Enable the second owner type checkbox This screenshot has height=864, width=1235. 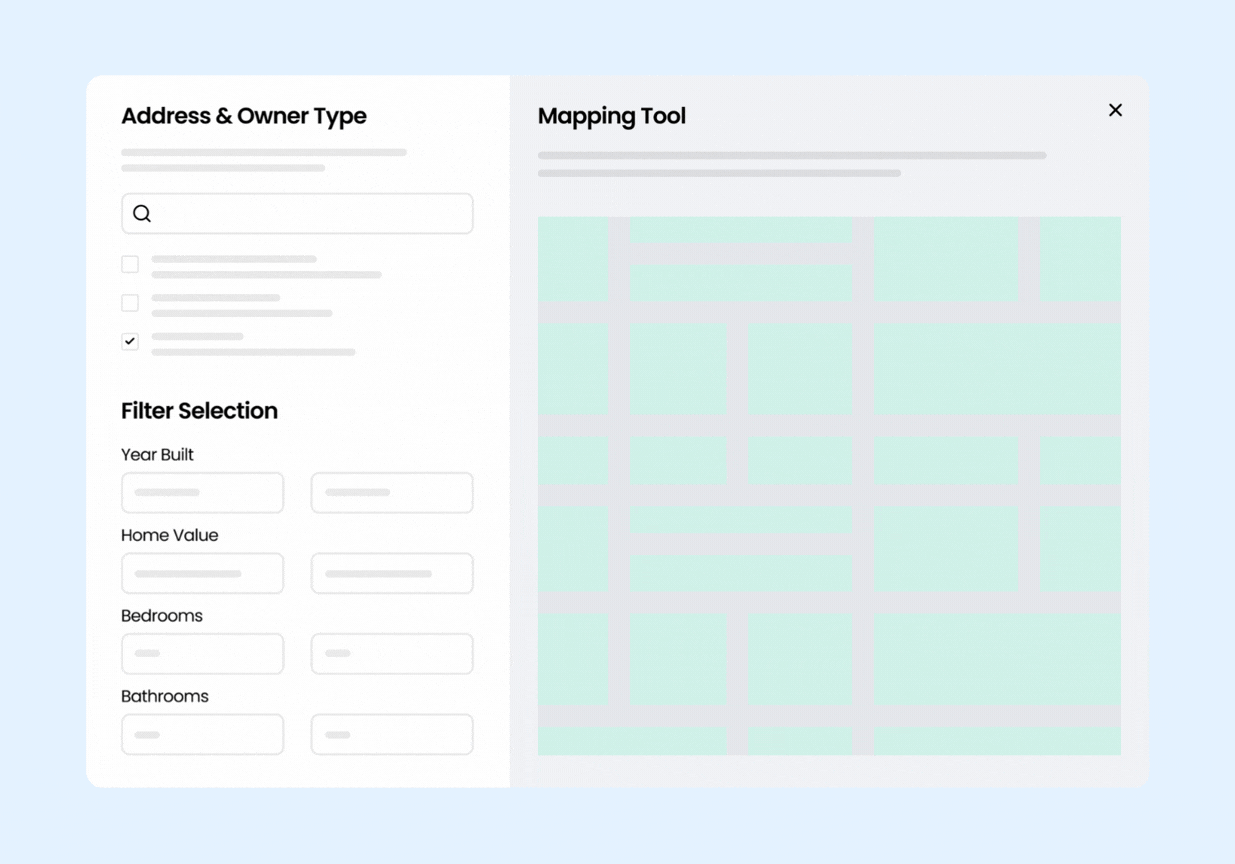coord(130,302)
